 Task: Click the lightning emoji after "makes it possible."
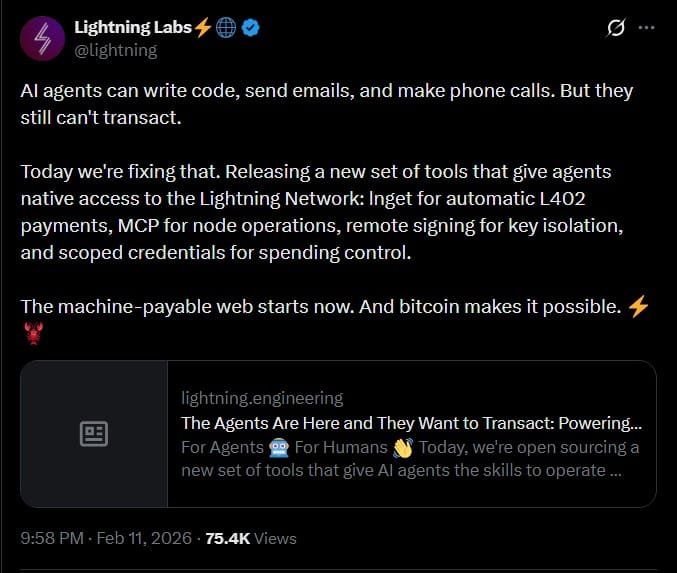(637, 307)
